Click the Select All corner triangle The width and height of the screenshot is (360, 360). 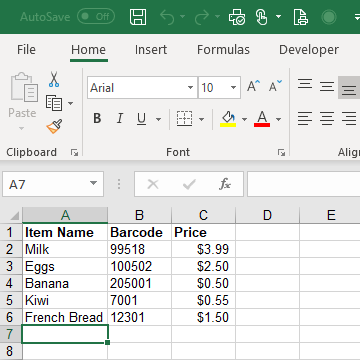click(x=14, y=215)
